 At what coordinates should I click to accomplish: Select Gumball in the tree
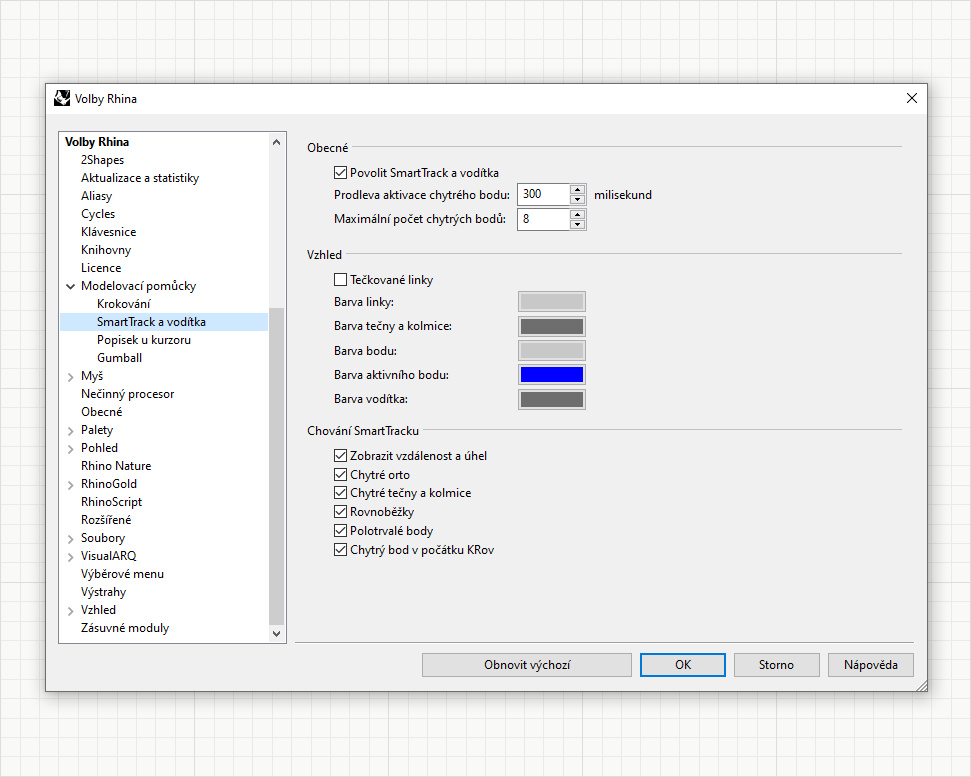[x=120, y=358]
